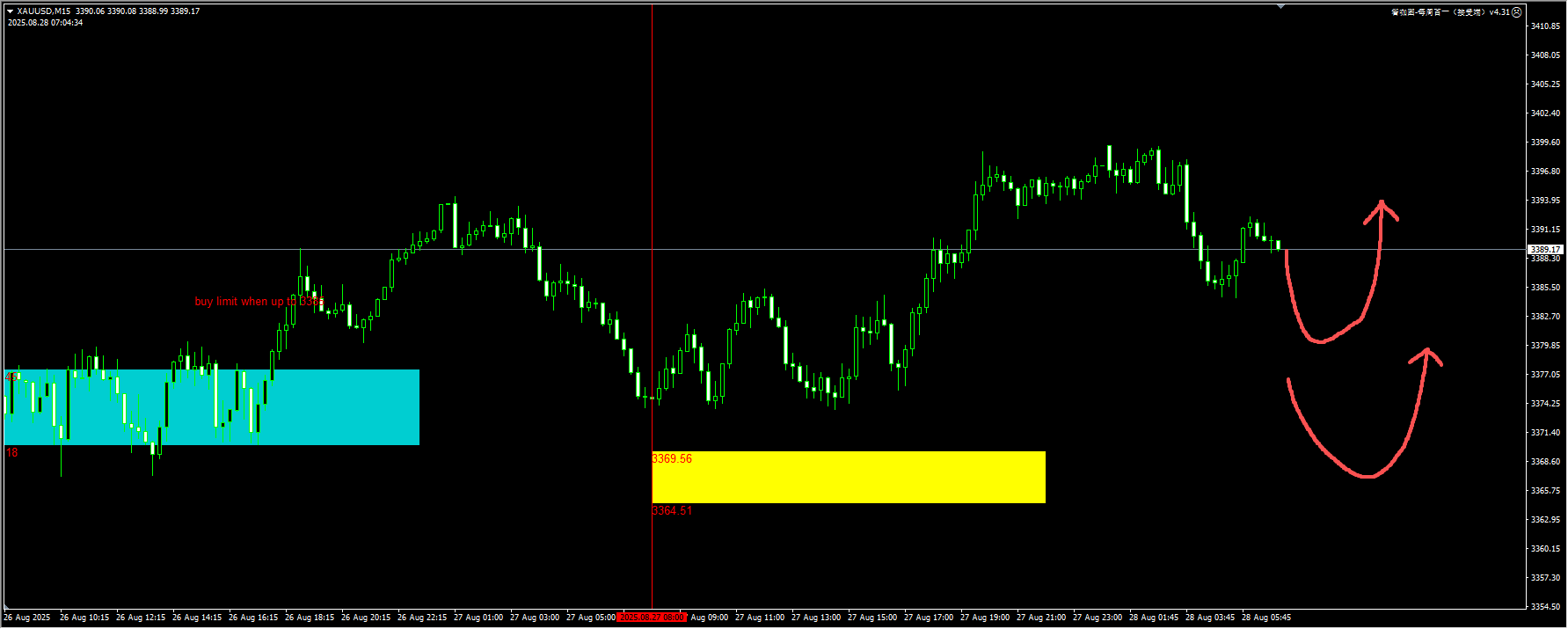Click the 27 Aug 17:00 time axis label
Viewport: 1568px width, 629px height.
click(x=928, y=618)
